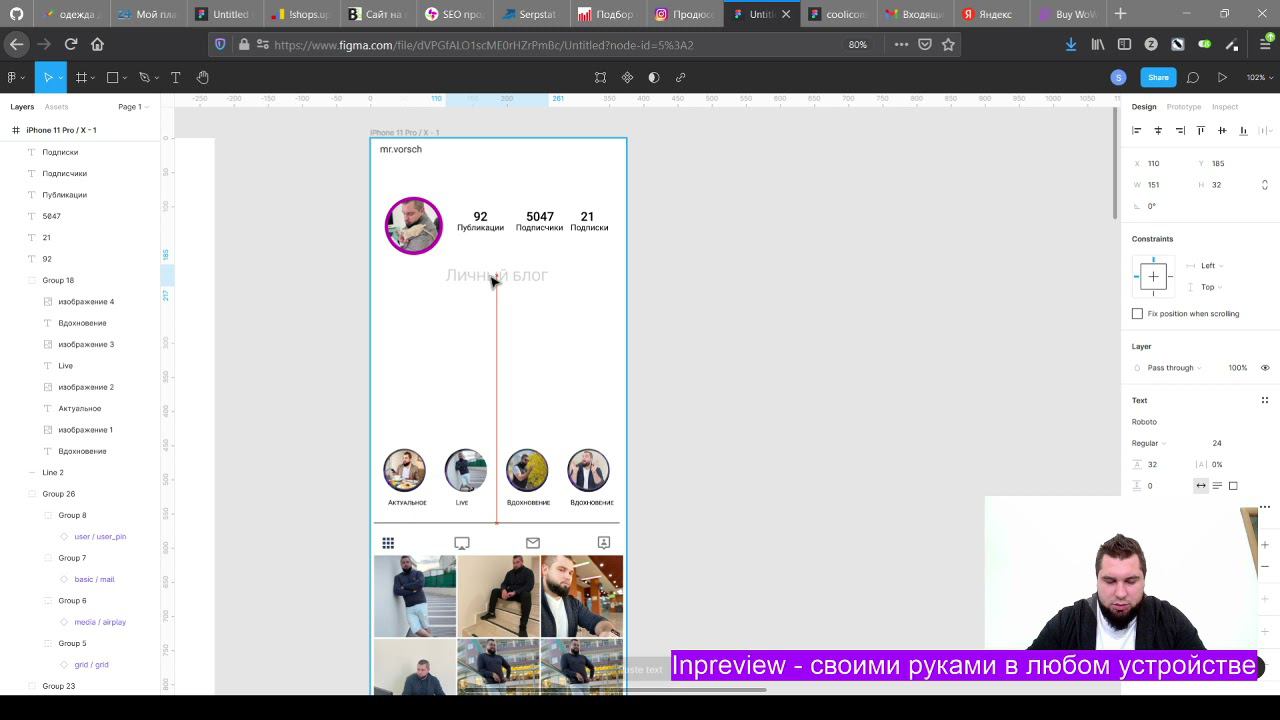Align selection to top
This screenshot has height=720, width=1280.
point(1201,130)
